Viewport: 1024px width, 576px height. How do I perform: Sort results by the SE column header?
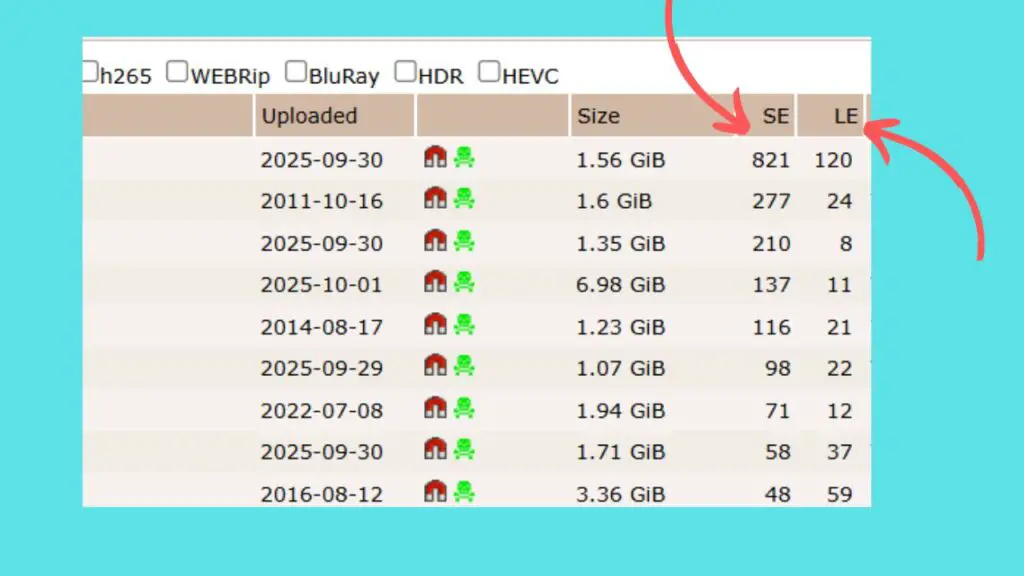(x=775, y=116)
